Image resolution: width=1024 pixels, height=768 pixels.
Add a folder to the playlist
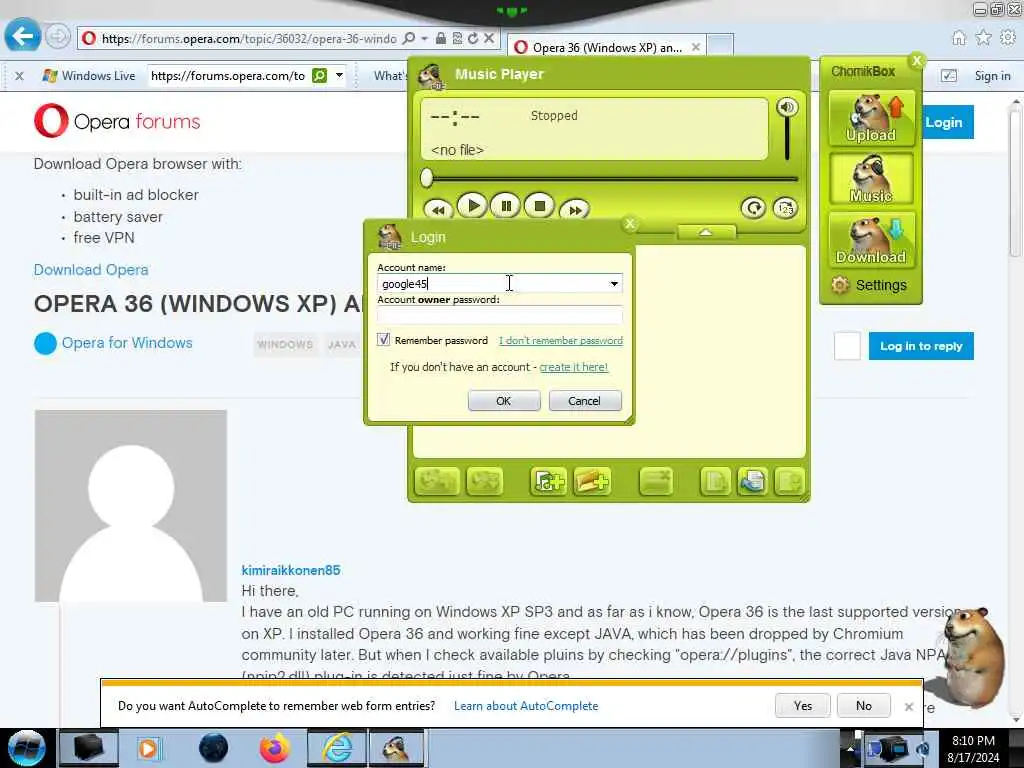[x=592, y=482]
